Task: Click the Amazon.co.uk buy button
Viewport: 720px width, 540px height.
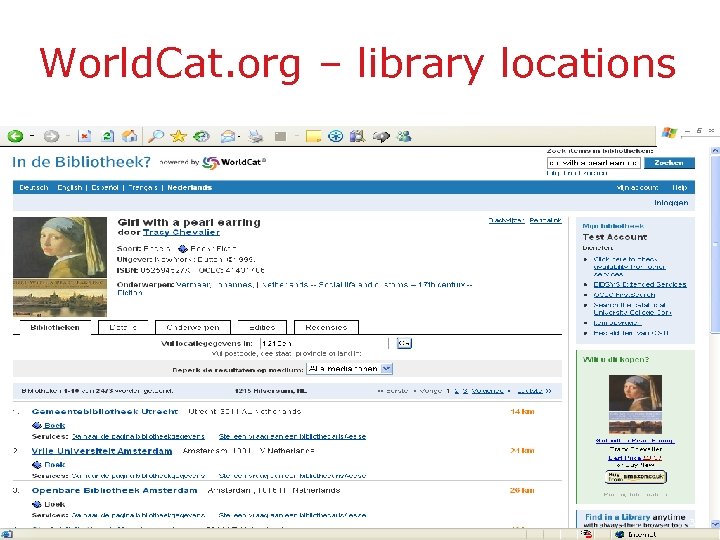Action: coord(636,477)
